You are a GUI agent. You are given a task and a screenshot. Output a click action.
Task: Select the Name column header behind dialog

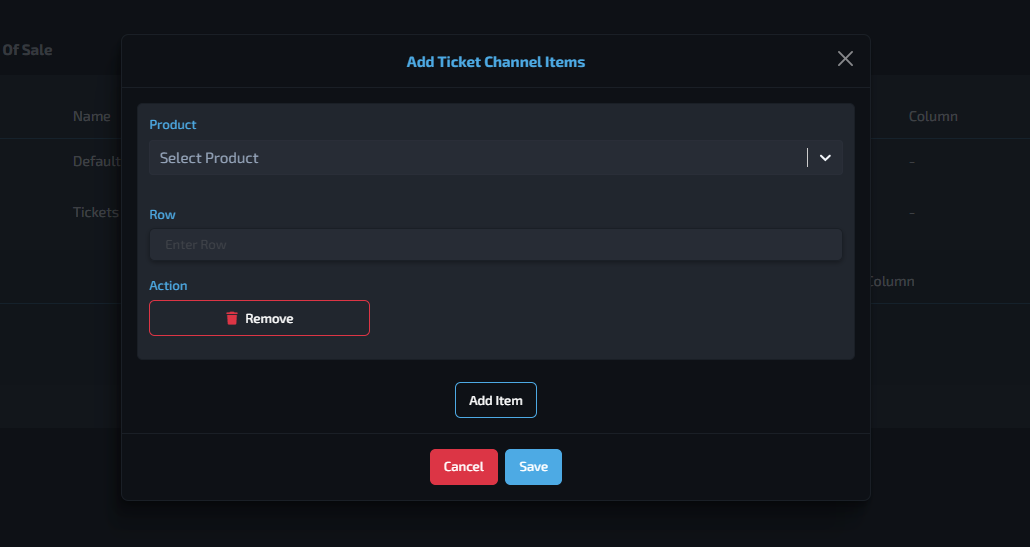coord(91,116)
